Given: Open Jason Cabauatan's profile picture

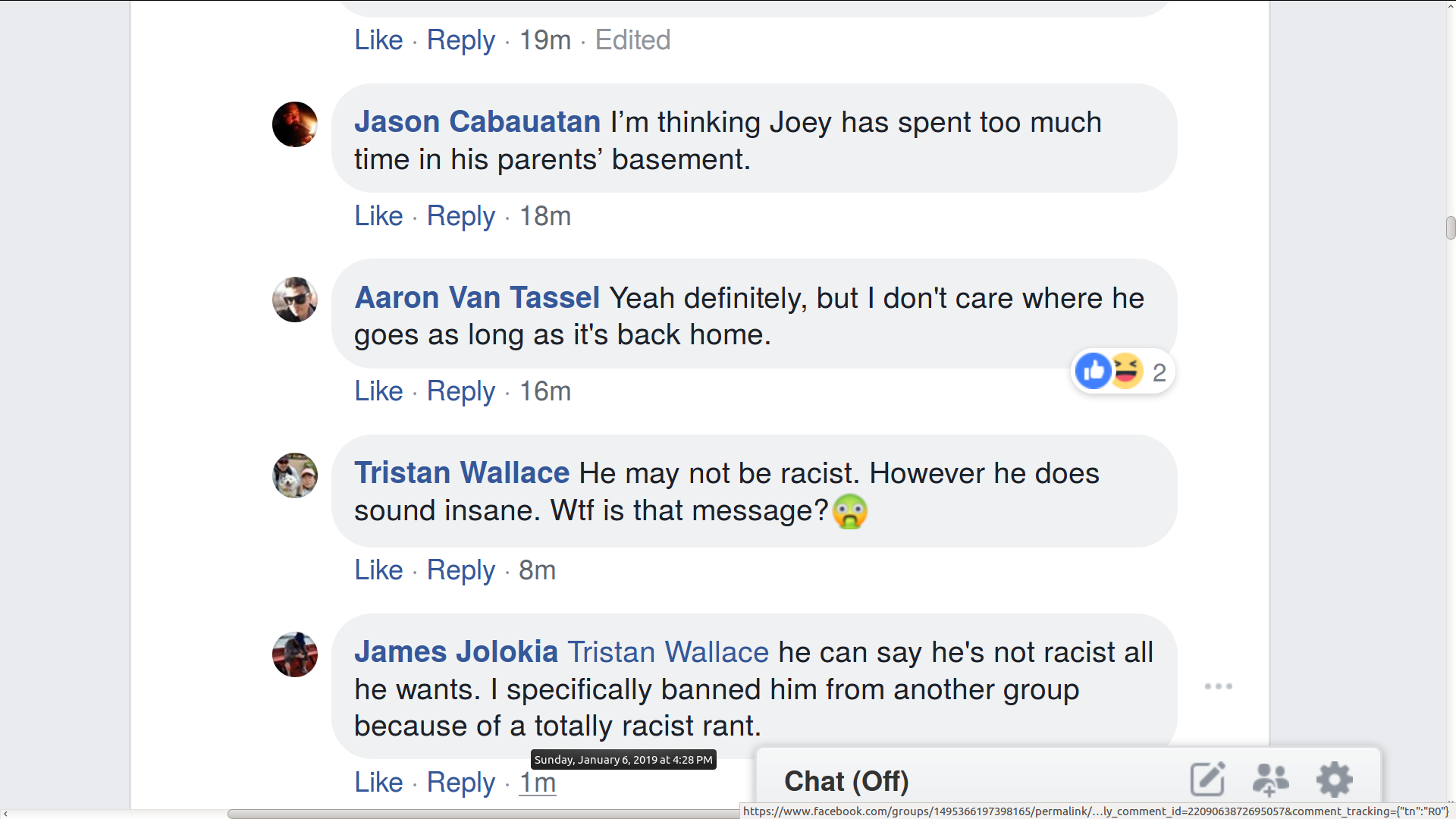Looking at the screenshot, I should (x=294, y=124).
